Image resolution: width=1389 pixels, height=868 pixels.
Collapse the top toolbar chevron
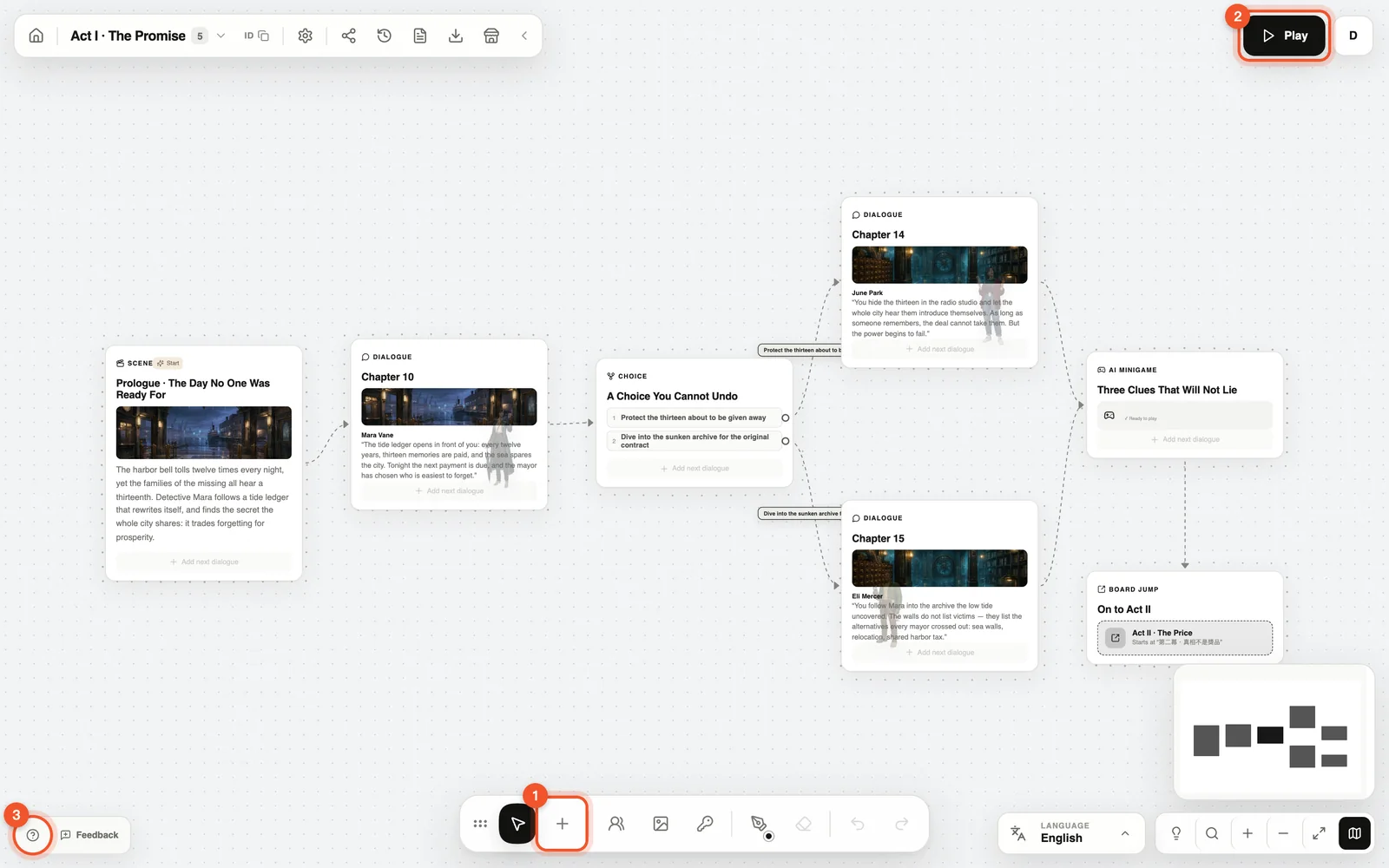[x=524, y=36]
